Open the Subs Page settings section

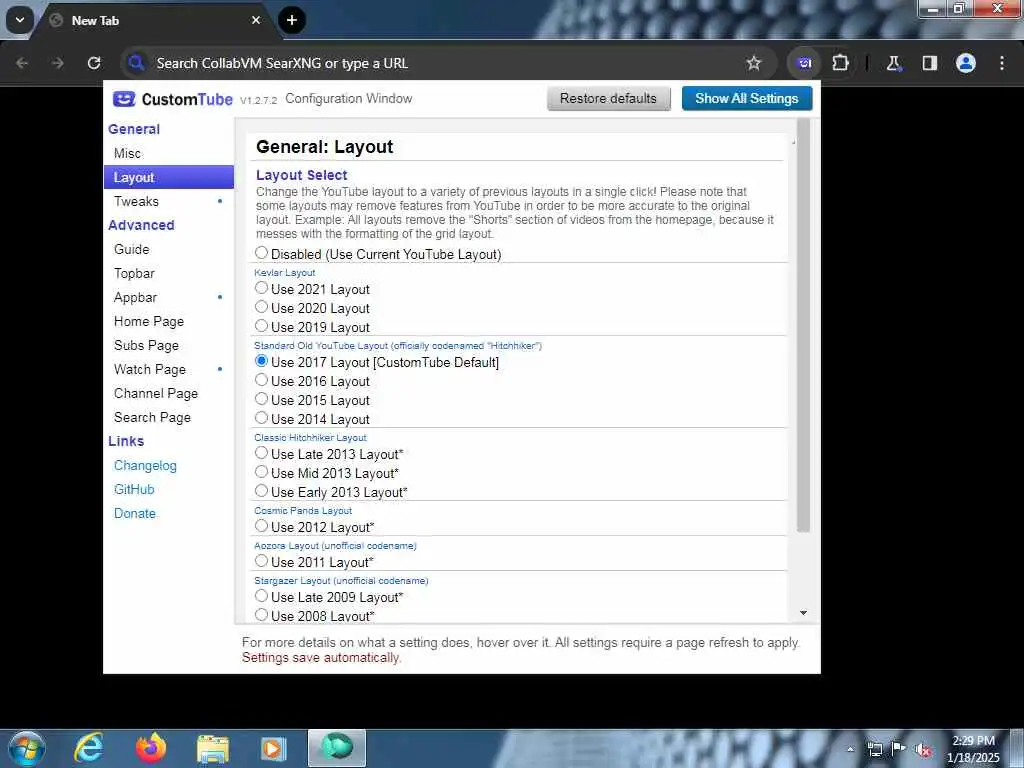[x=168, y=345]
